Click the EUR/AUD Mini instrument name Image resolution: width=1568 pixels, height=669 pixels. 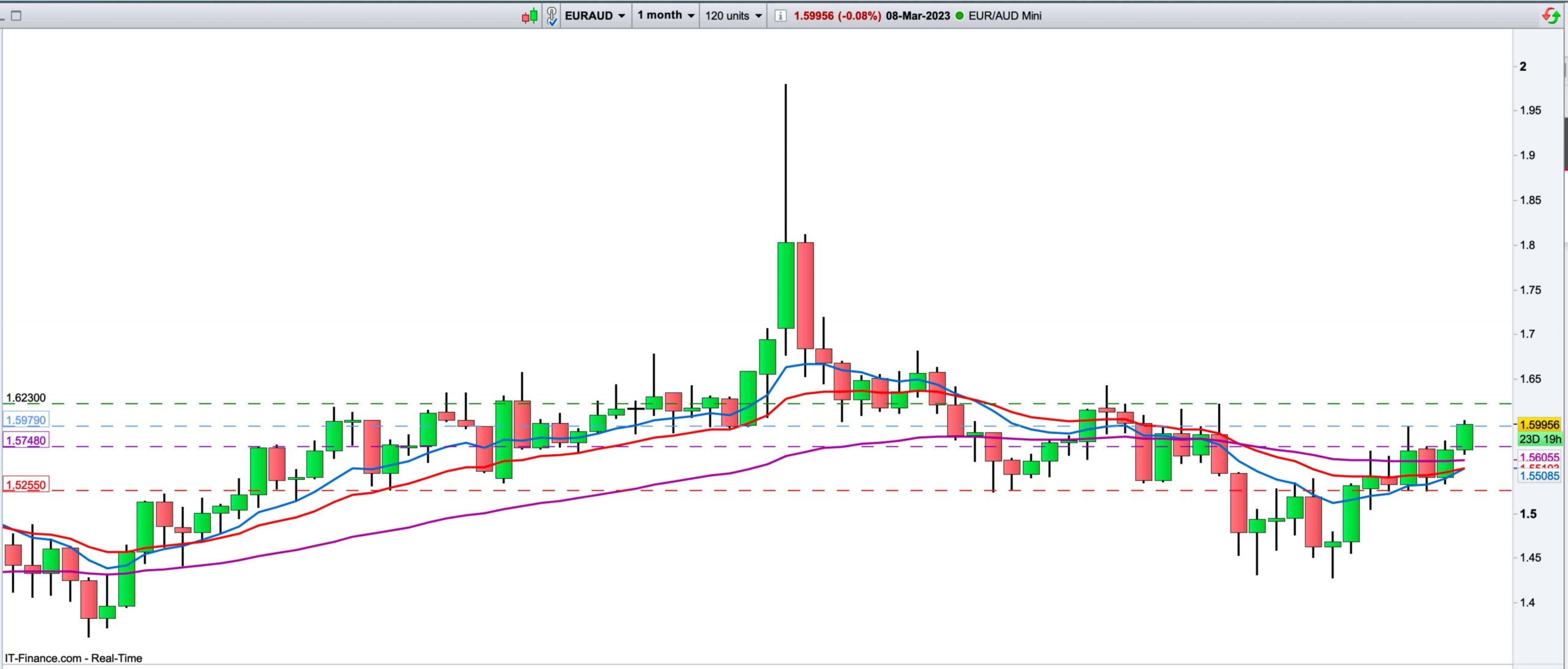pos(1005,16)
